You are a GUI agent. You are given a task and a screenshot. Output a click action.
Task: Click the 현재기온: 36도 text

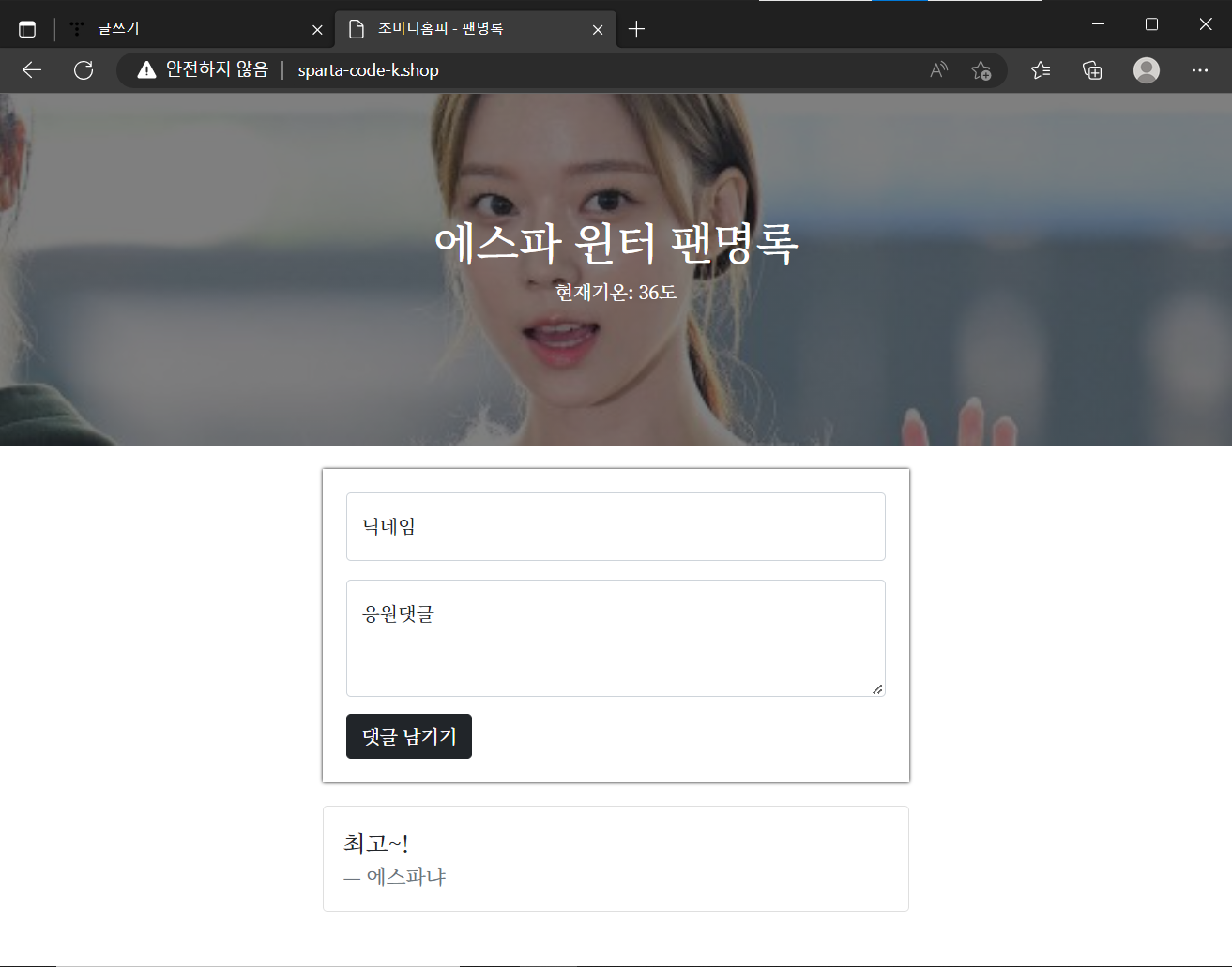pos(616,292)
